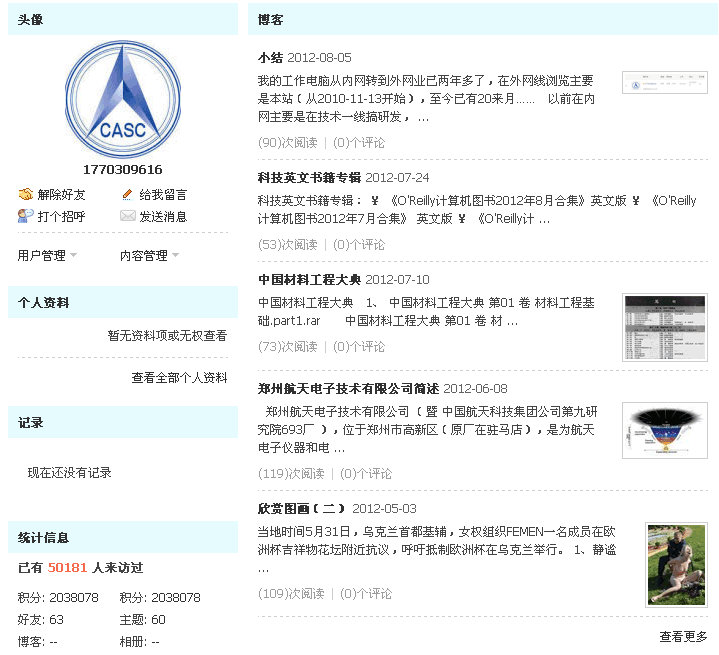Click 博客: -- in statistics
Image resolution: width=719 pixels, height=655 pixels.
point(38,641)
